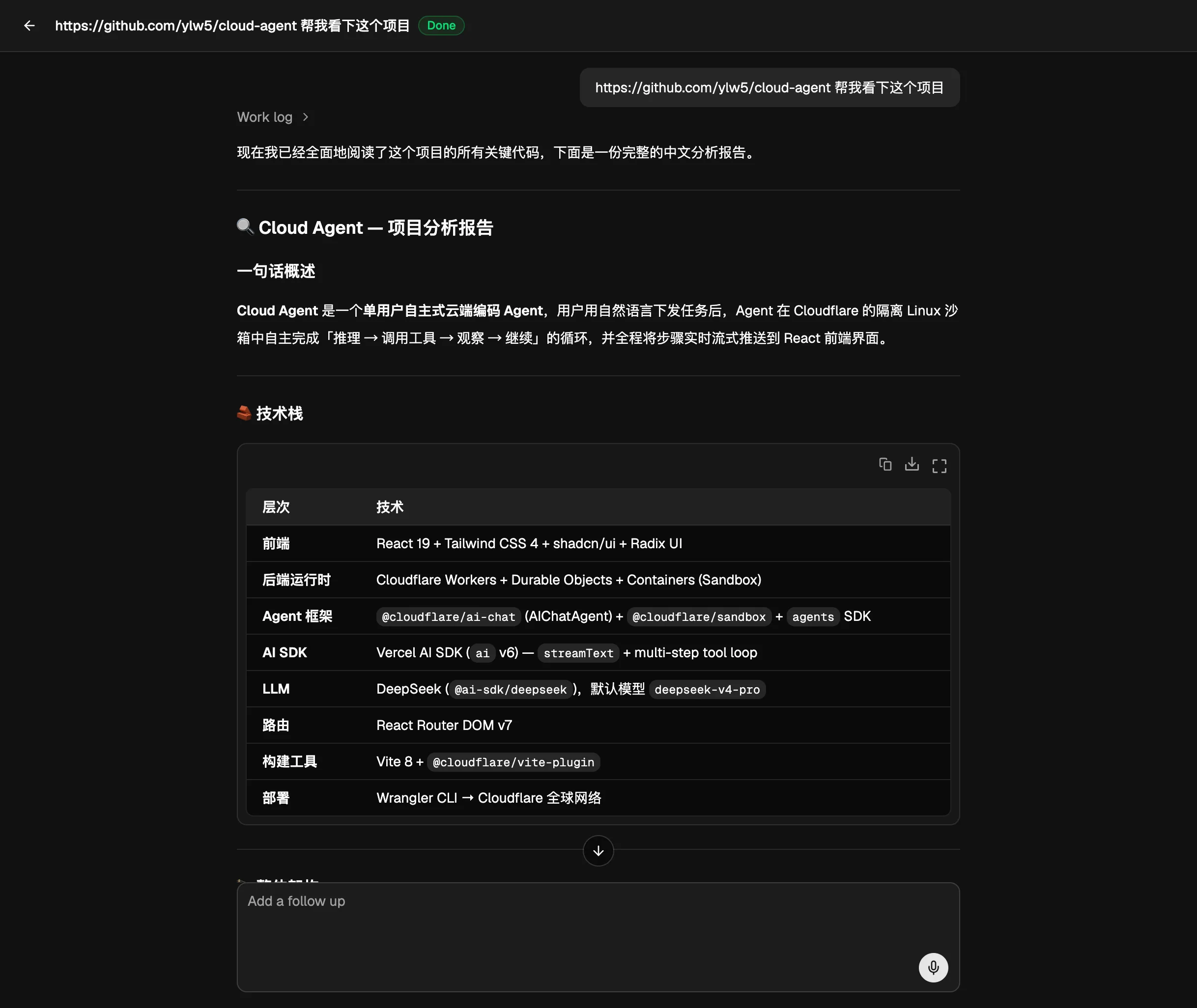
Task: Click the 一句话概述 subheading
Action: tap(276, 271)
